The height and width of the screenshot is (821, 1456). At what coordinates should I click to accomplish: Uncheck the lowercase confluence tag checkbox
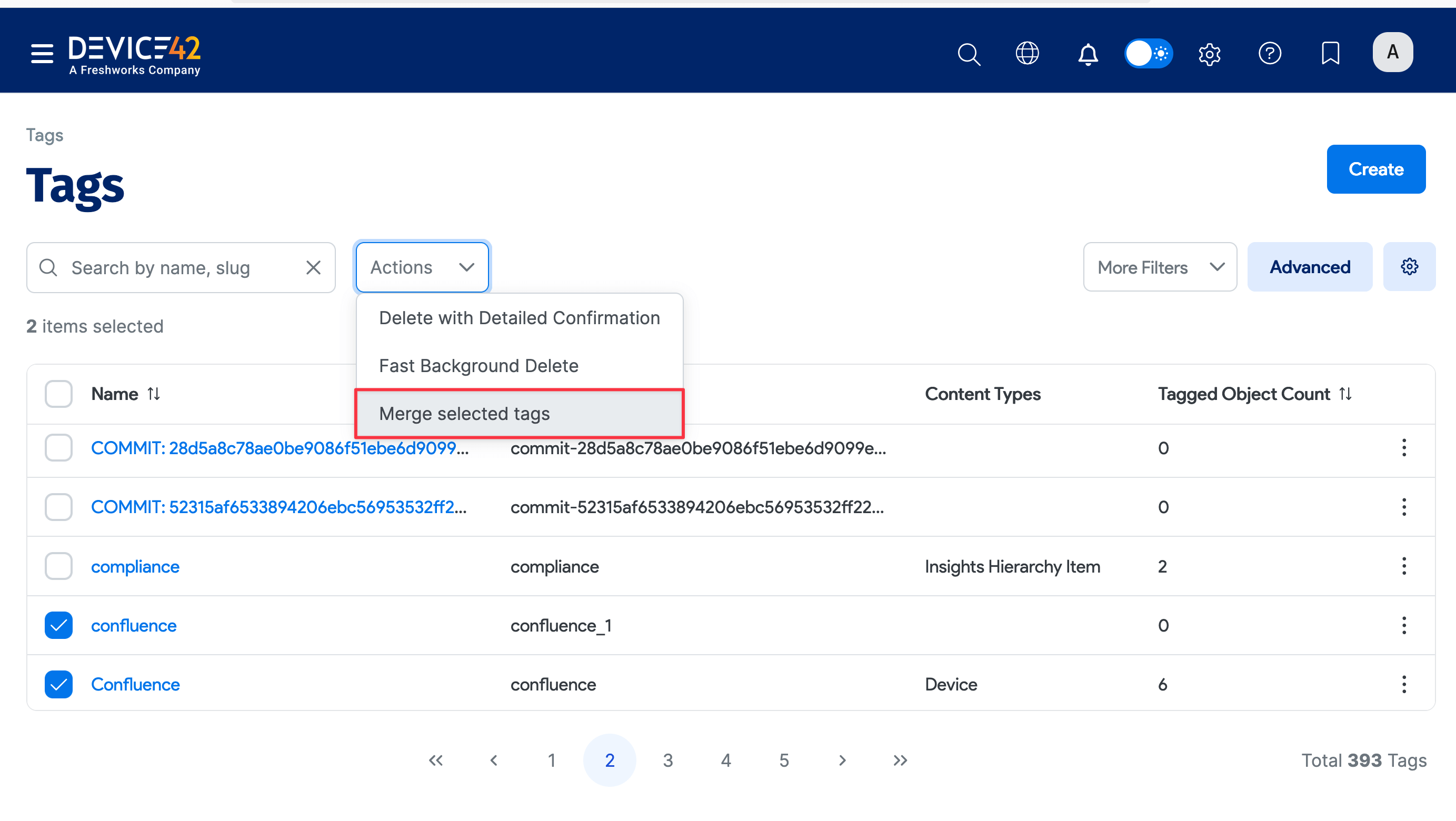click(58, 625)
